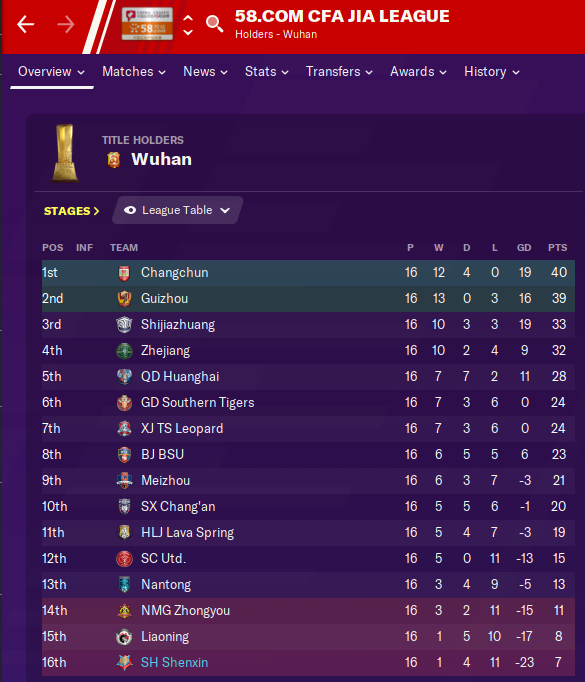Click the gold trophy image
This screenshot has width=585, height=682.
pos(65,153)
